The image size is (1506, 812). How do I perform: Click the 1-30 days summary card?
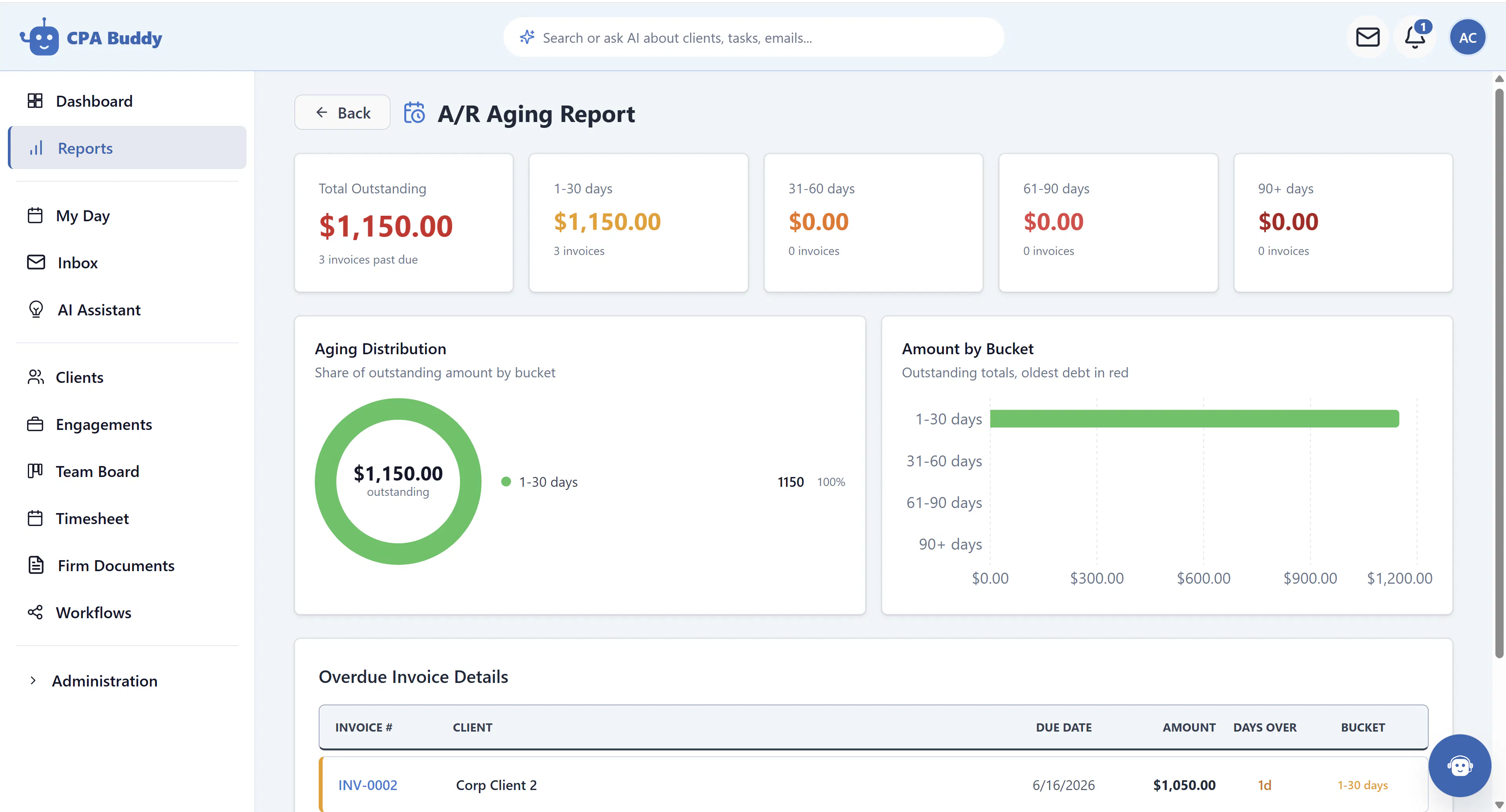(x=639, y=222)
